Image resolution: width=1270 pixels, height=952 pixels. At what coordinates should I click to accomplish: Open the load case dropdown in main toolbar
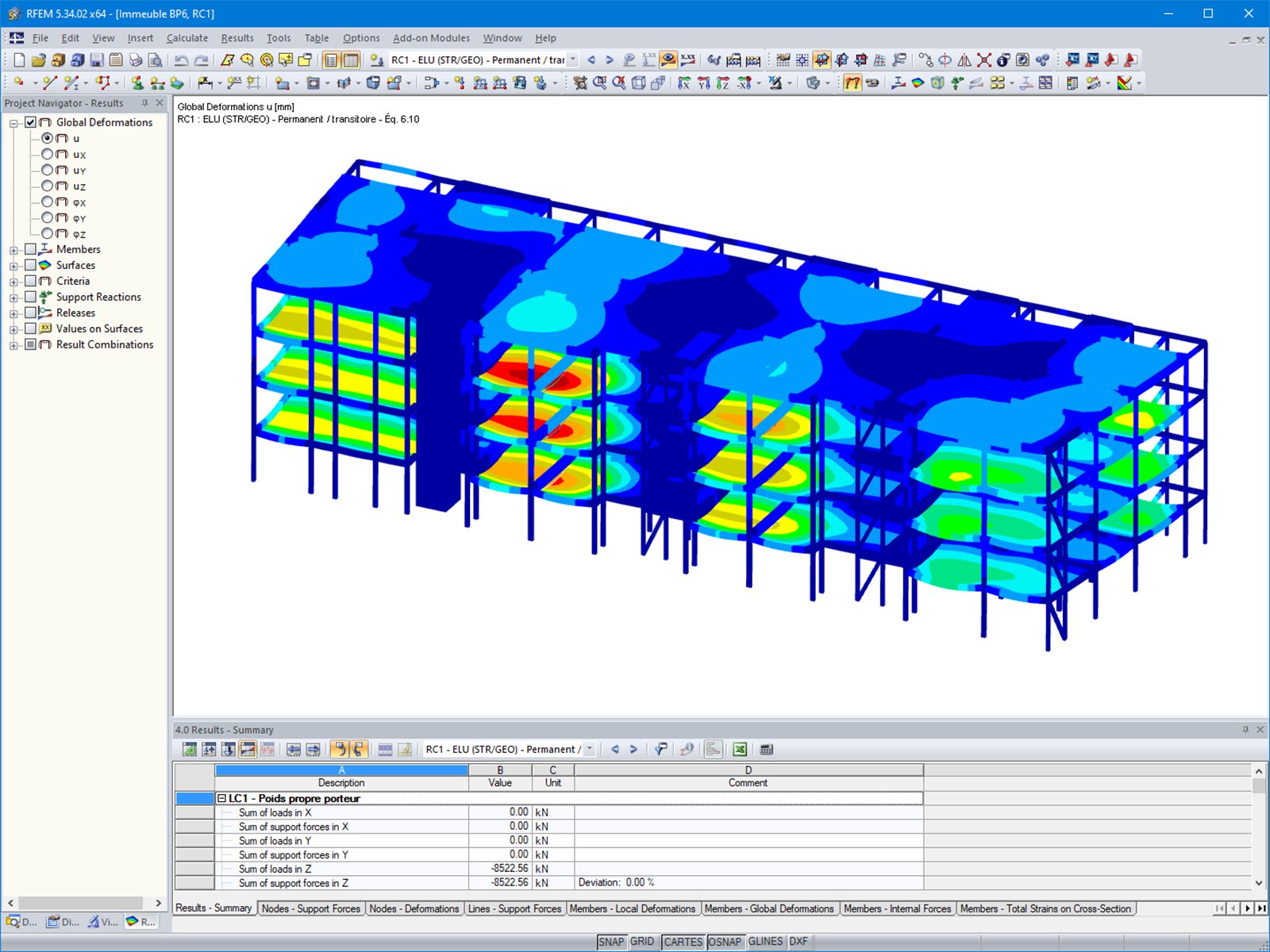click(x=573, y=60)
